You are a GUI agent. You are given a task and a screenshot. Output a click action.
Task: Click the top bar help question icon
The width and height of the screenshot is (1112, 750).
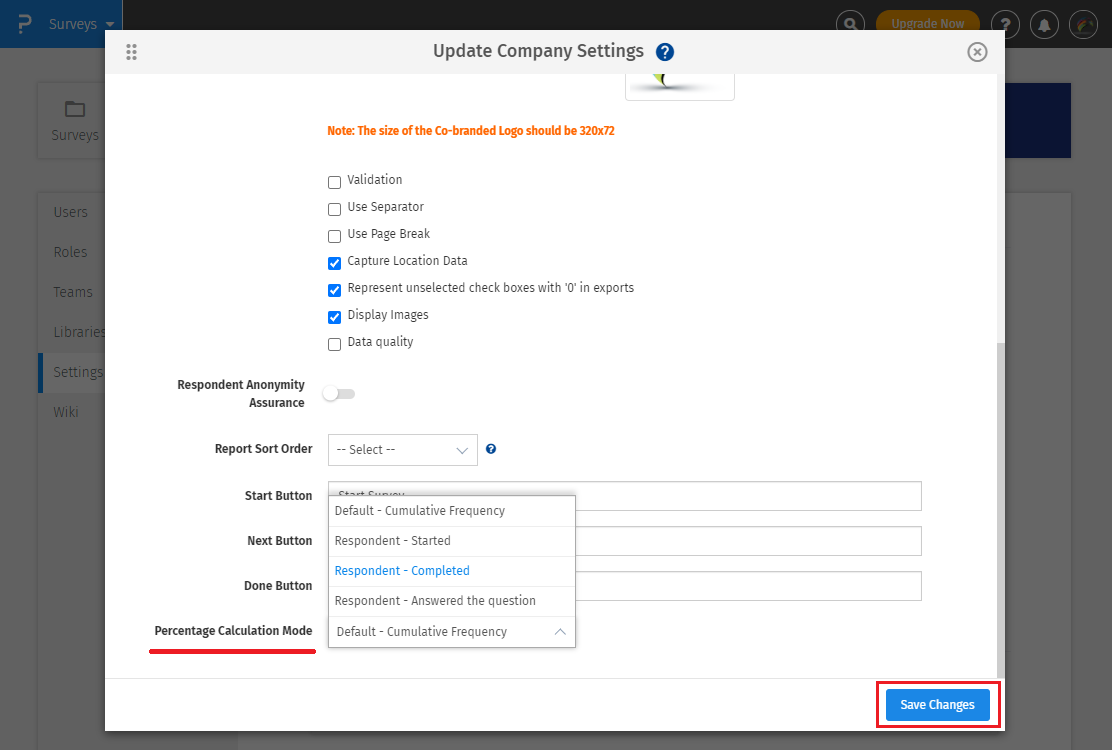pos(1005,24)
